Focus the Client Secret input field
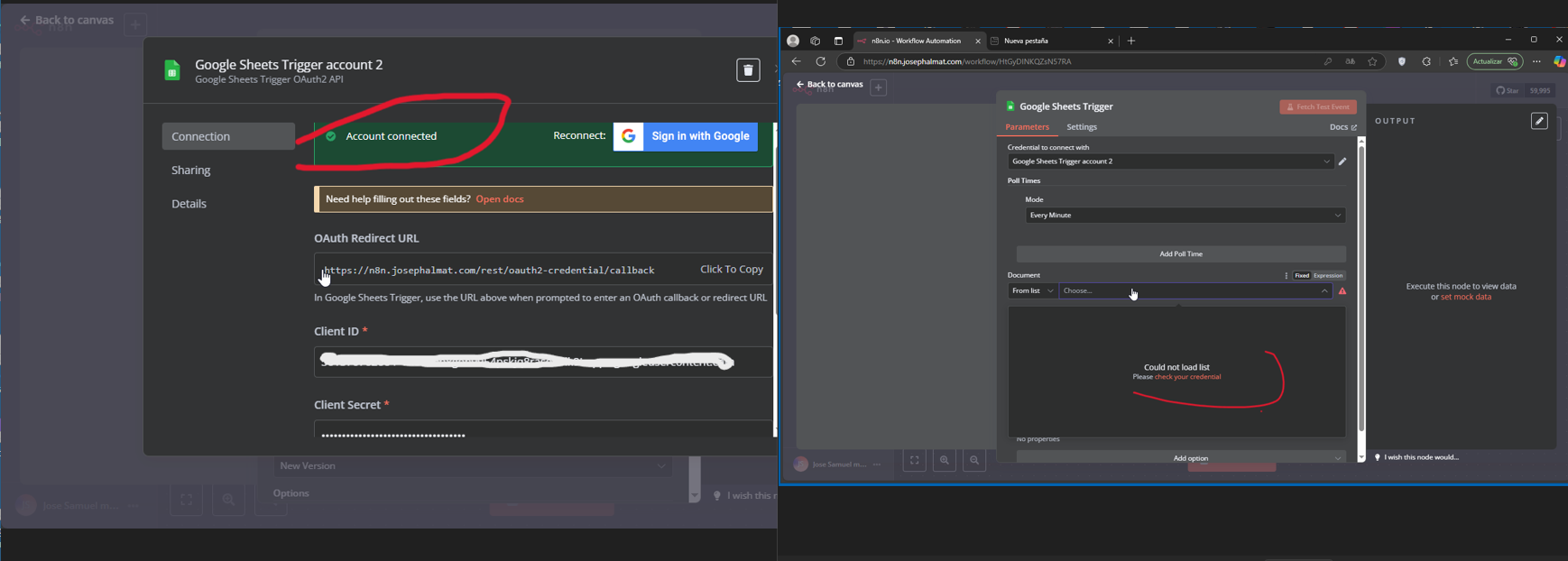Image resolution: width=1568 pixels, height=561 pixels. 543,429
